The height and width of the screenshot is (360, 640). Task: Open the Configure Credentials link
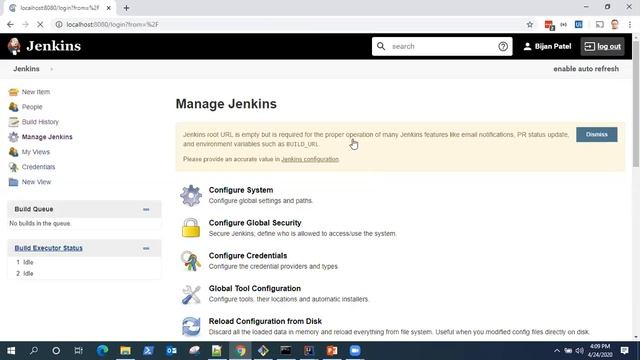248,256
